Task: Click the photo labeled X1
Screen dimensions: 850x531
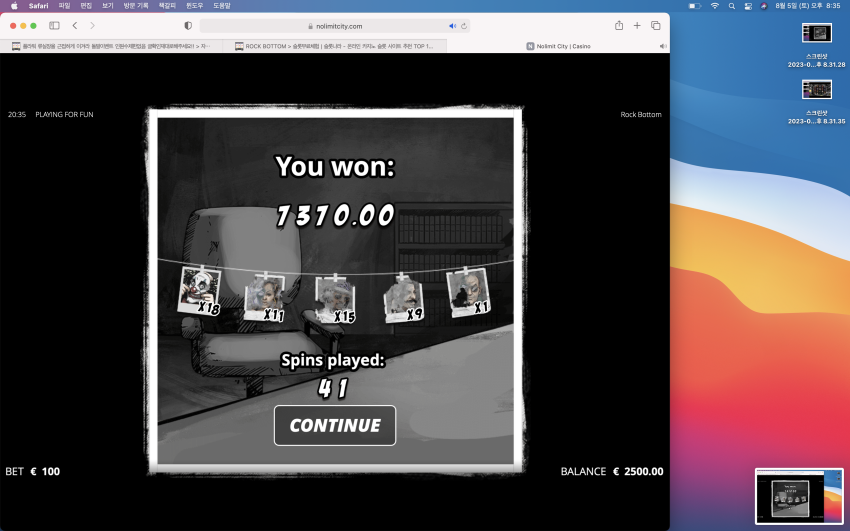Action: [x=468, y=292]
